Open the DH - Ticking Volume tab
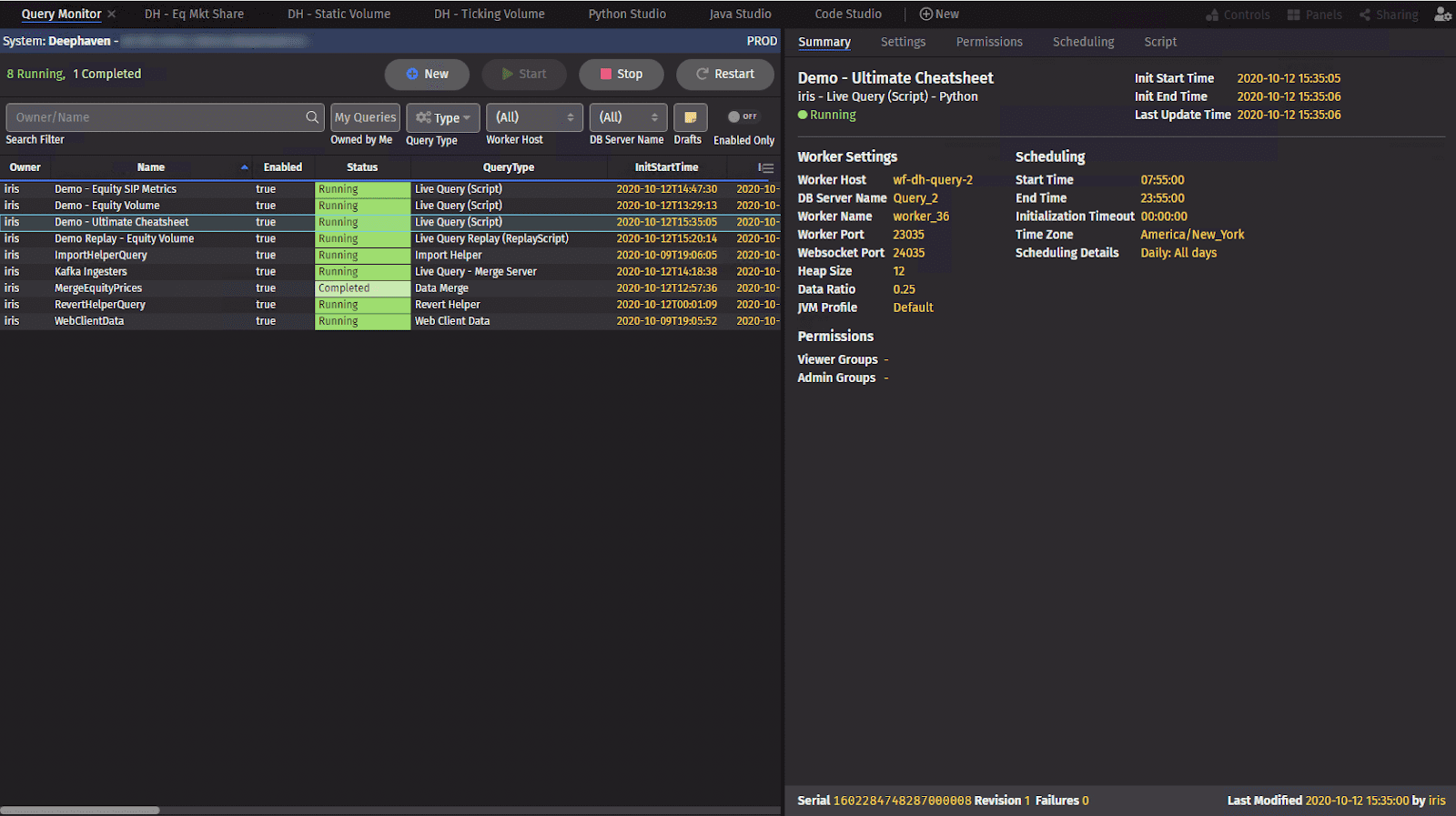Viewport: 1456px width, 816px height. point(490,15)
